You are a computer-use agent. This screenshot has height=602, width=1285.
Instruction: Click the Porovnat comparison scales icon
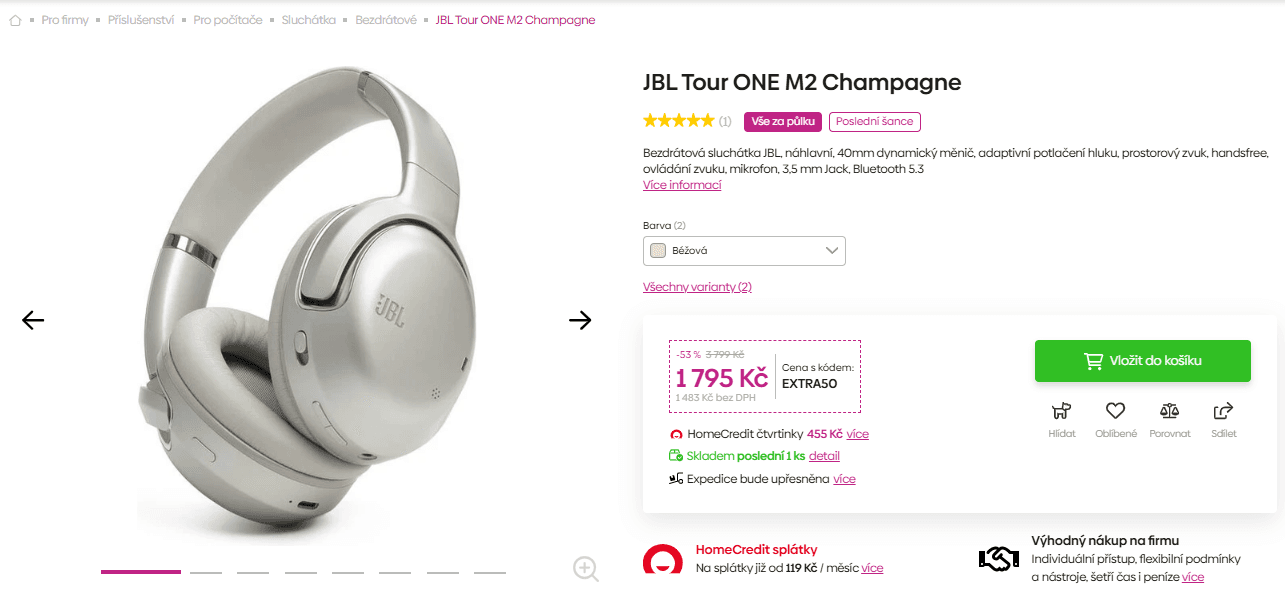[x=1169, y=412]
